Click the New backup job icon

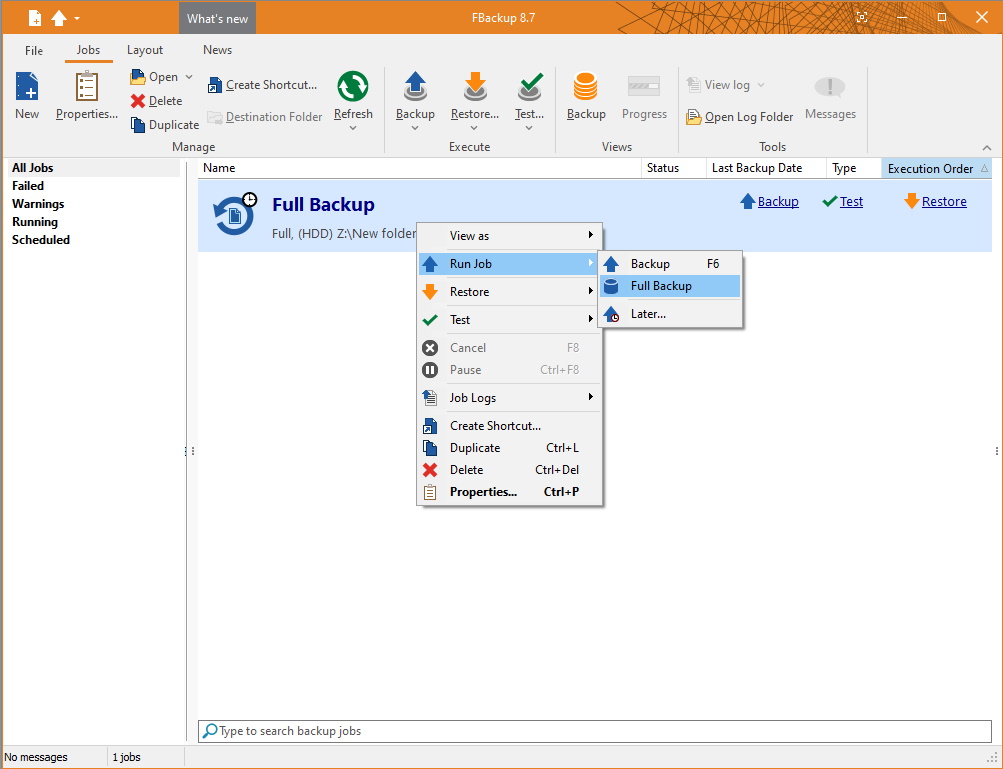tap(27, 86)
